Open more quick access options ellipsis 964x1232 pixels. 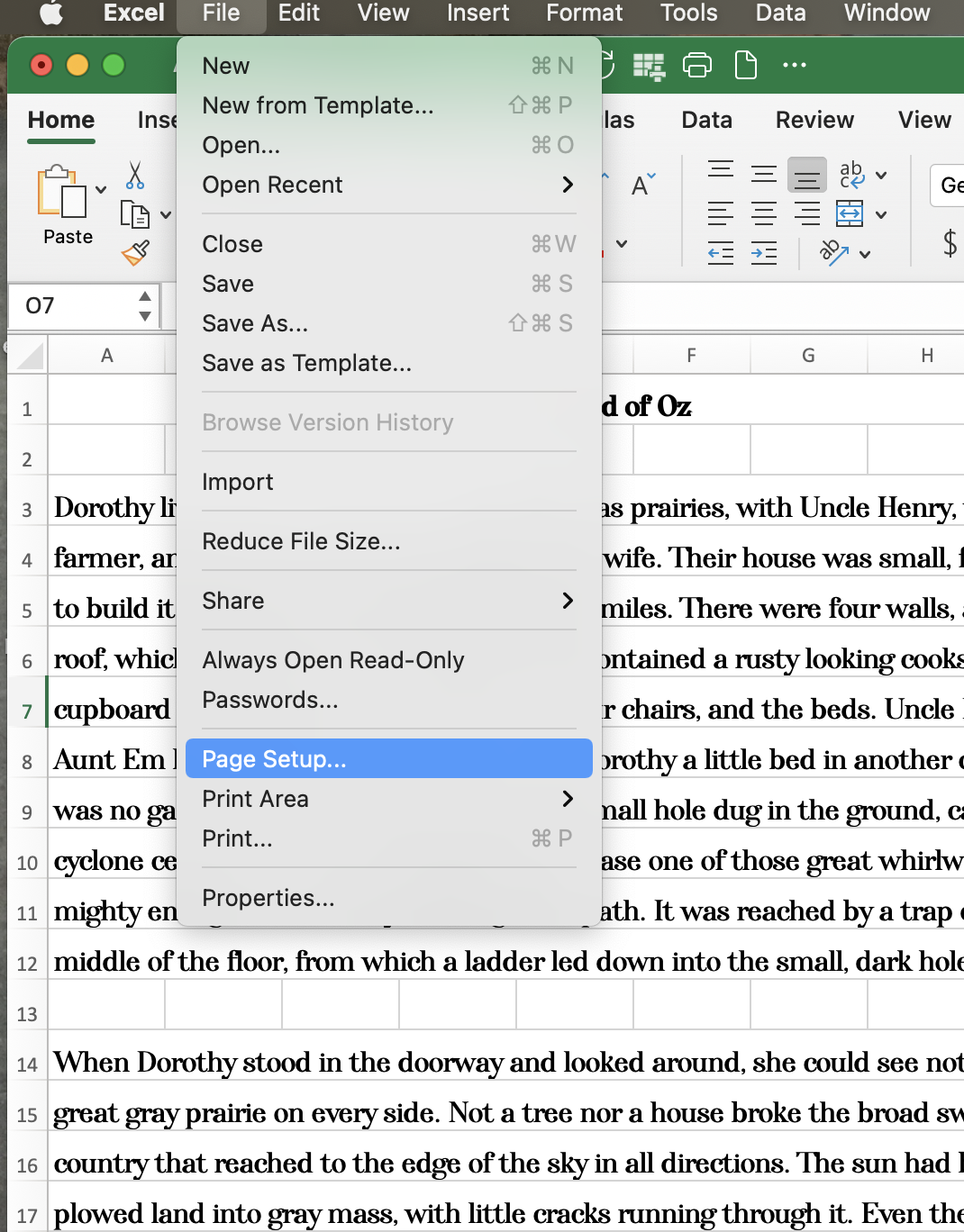pos(795,65)
